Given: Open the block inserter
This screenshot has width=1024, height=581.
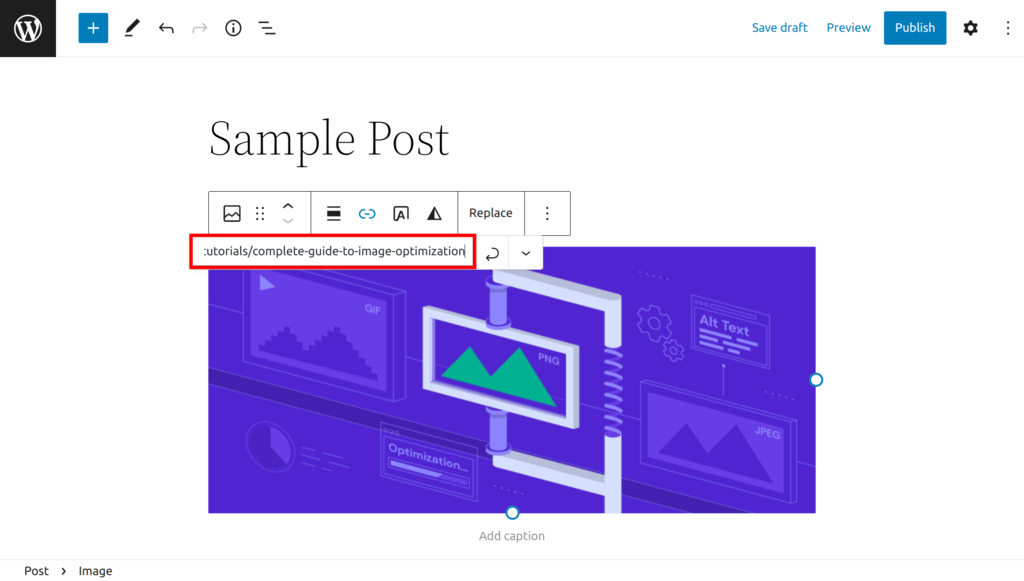Looking at the screenshot, I should coord(92,27).
